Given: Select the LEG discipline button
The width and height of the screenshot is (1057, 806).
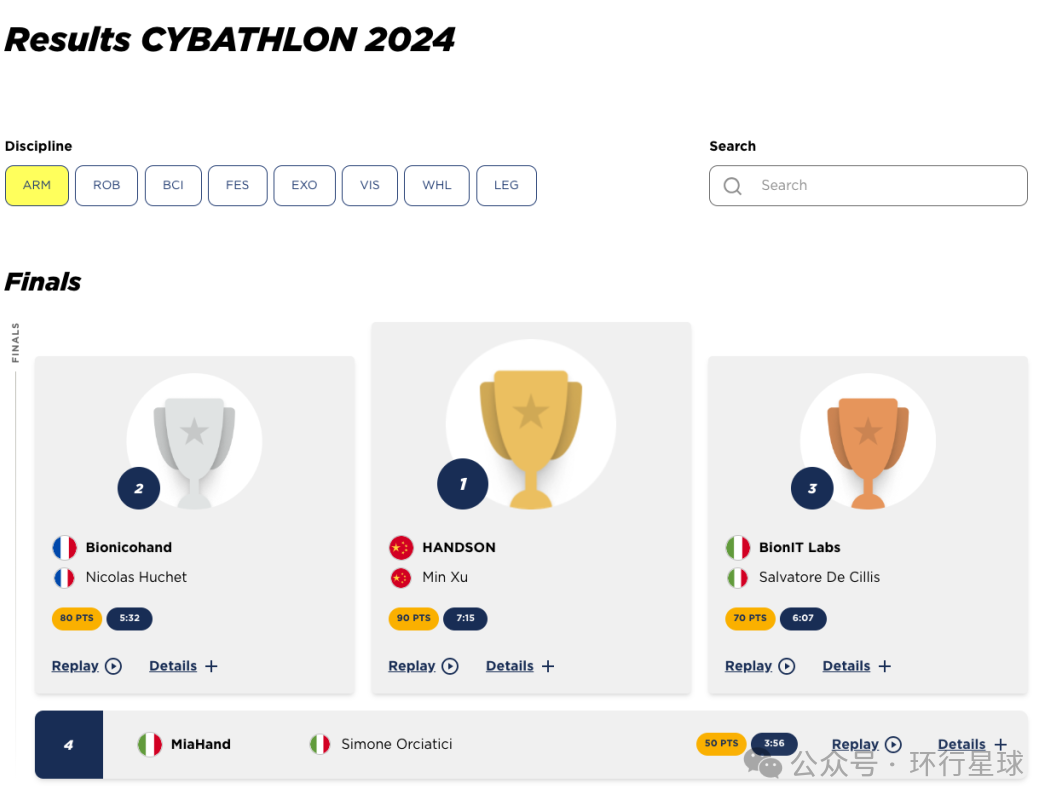Looking at the screenshot, I should click(x=506, y=185).
